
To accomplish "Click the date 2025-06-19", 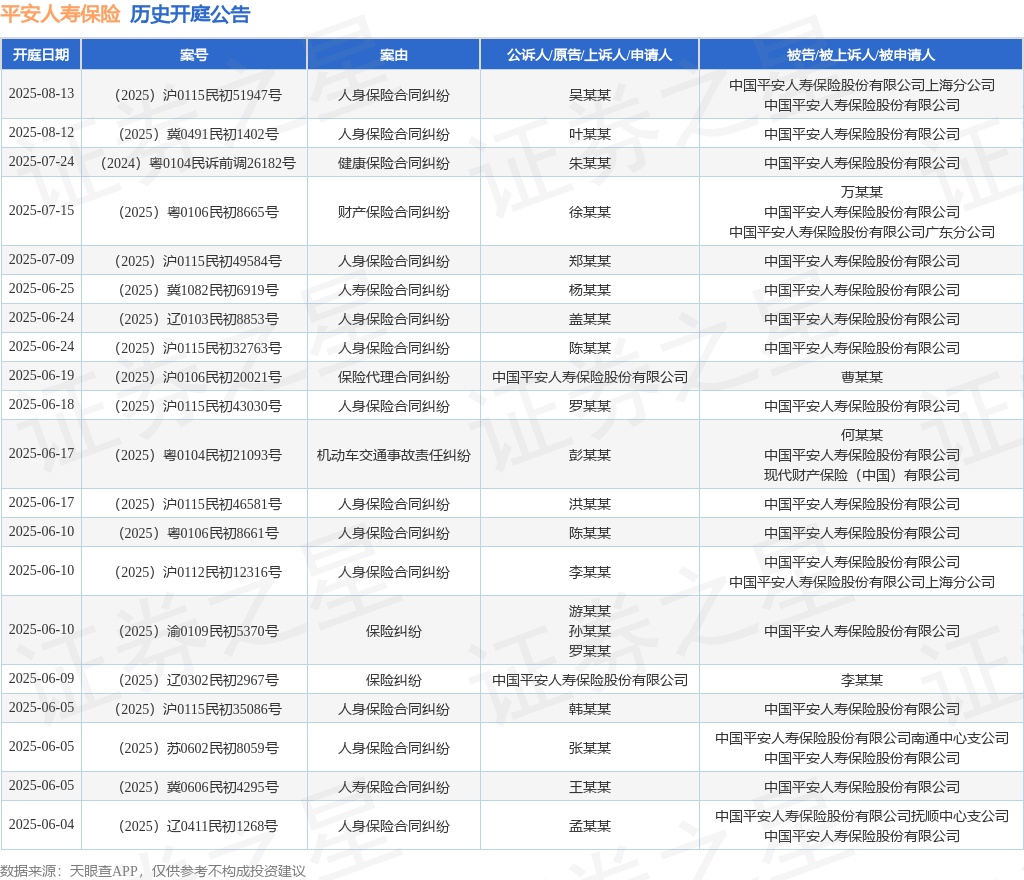I will pos(41,375).
